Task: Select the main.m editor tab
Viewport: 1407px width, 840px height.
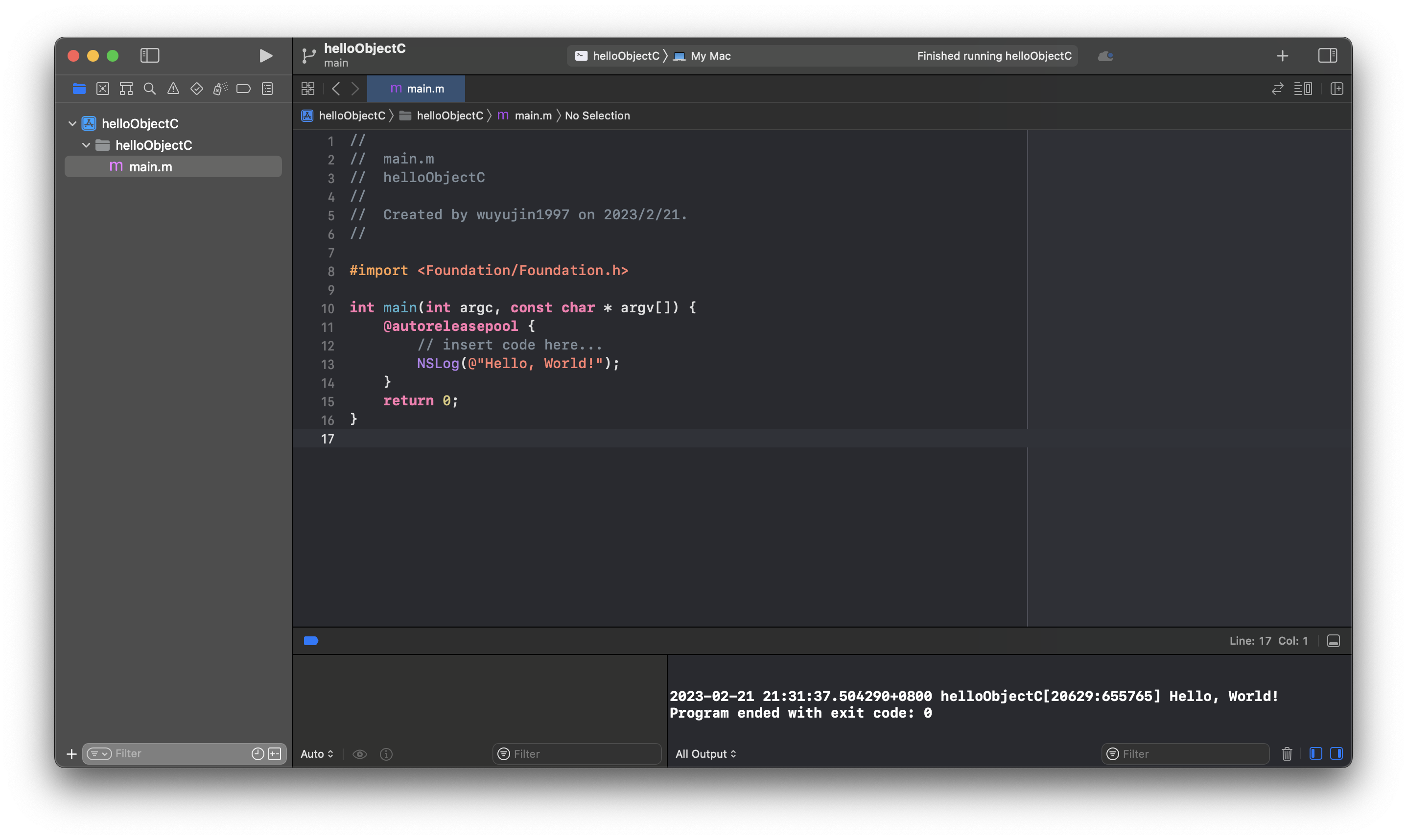Action: tap(417, 89)
